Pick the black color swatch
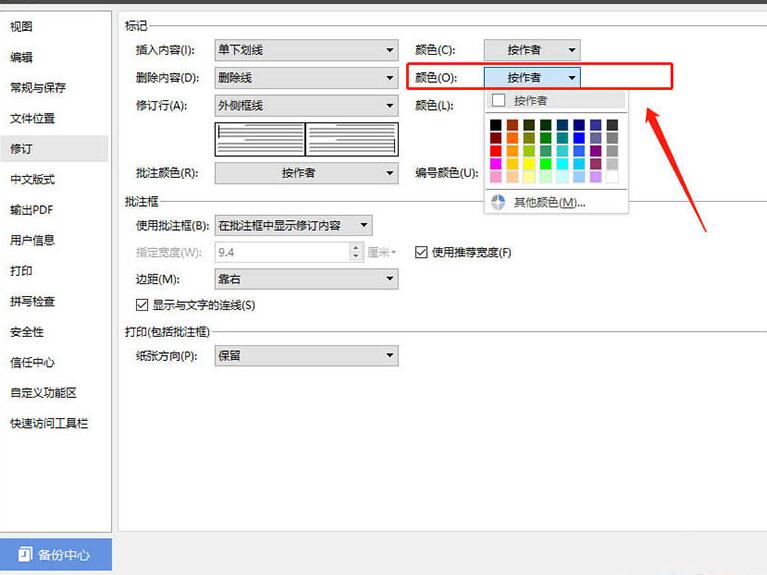767x575 pixels. [496, 125]
